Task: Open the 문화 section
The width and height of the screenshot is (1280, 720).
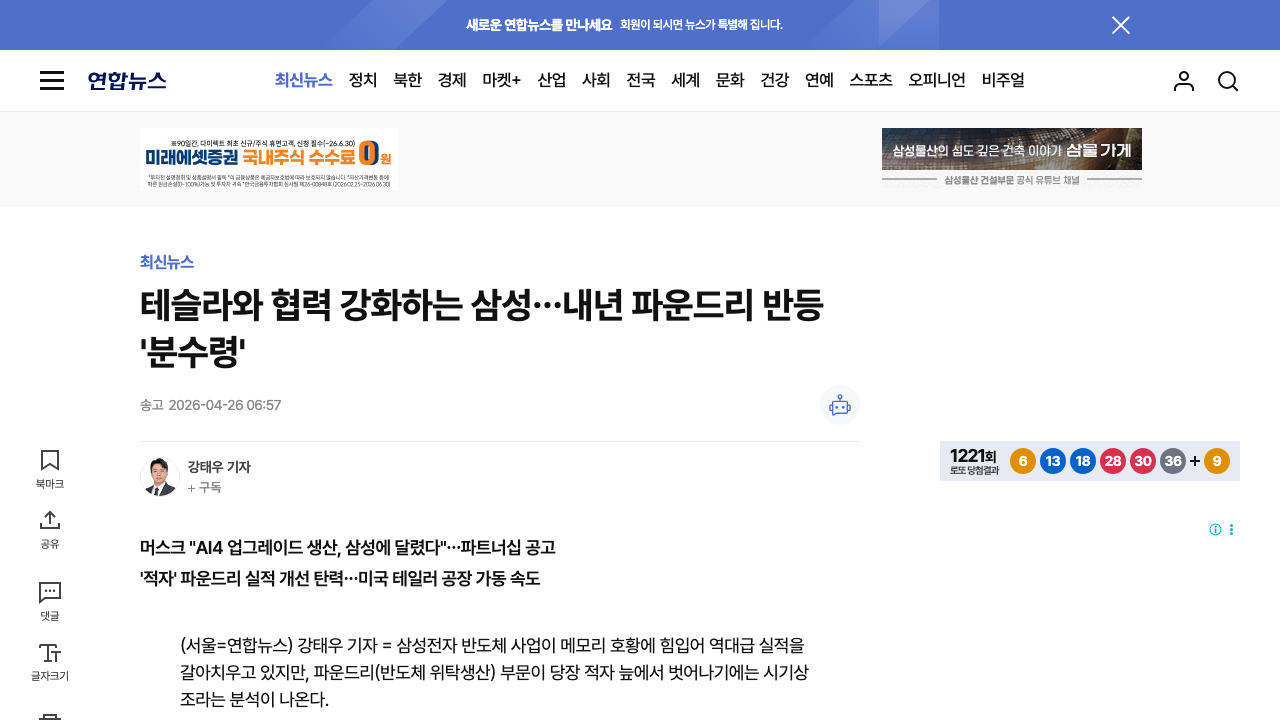Action: click(x=730, y=81)
